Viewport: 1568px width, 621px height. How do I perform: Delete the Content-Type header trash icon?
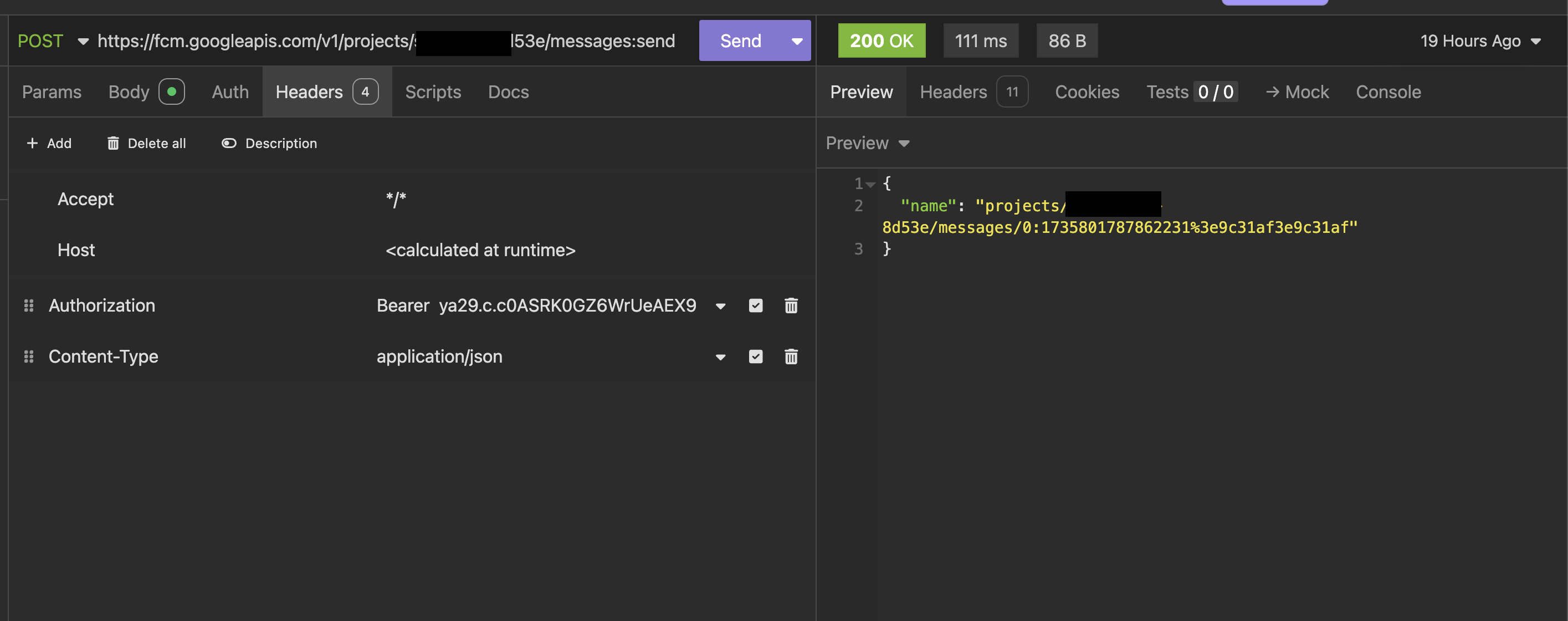coord(791,357)
